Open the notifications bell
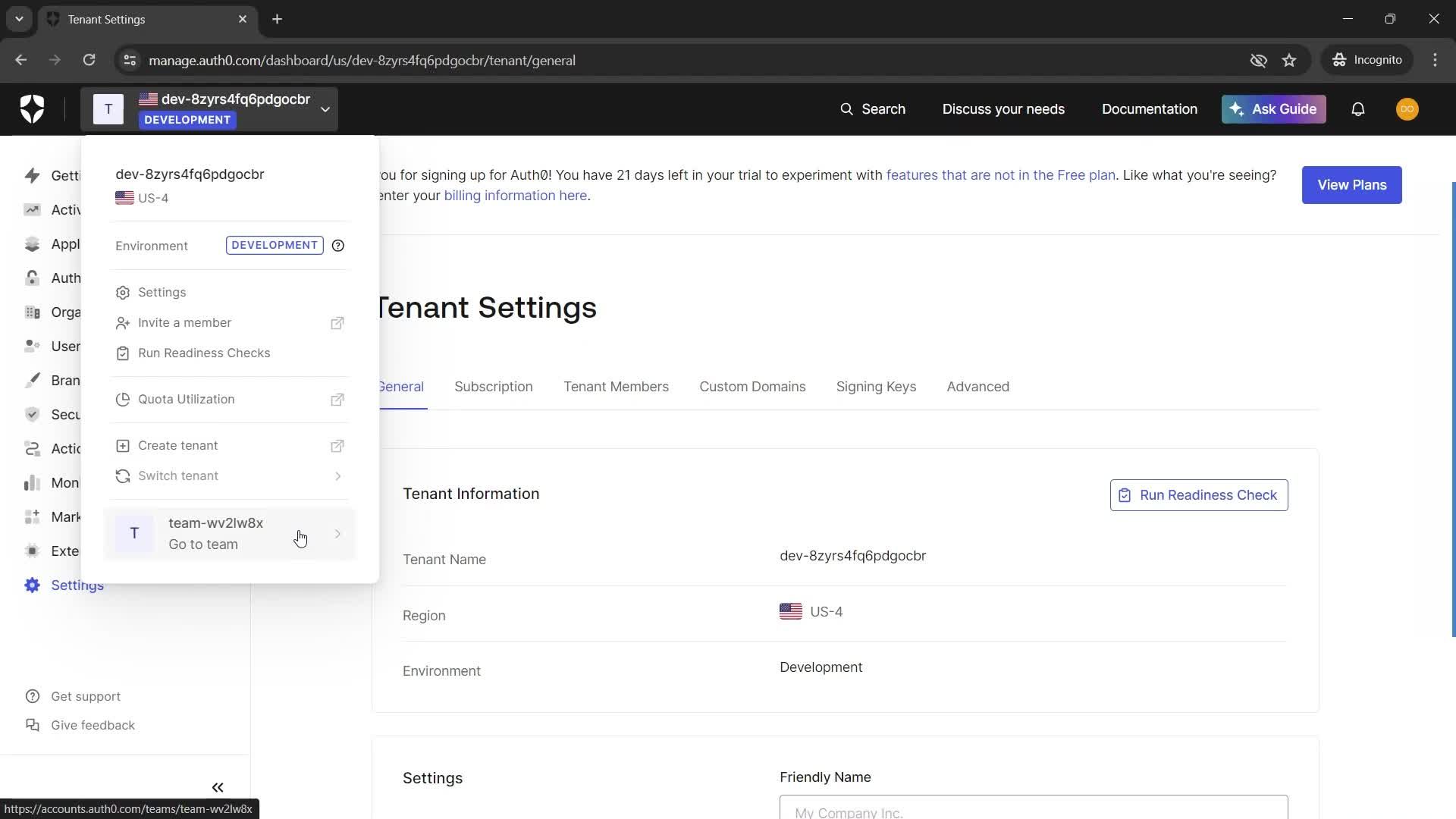 [x=1357, y=109]
